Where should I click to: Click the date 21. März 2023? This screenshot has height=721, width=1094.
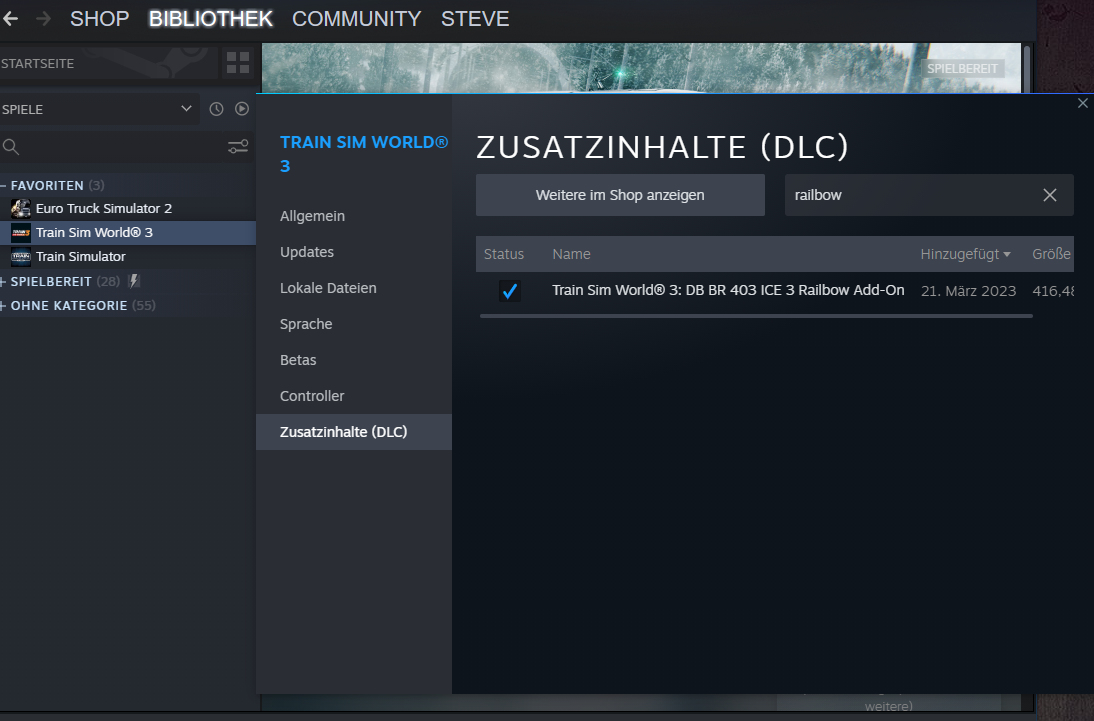pyautogui.click(x=968, y=291)
